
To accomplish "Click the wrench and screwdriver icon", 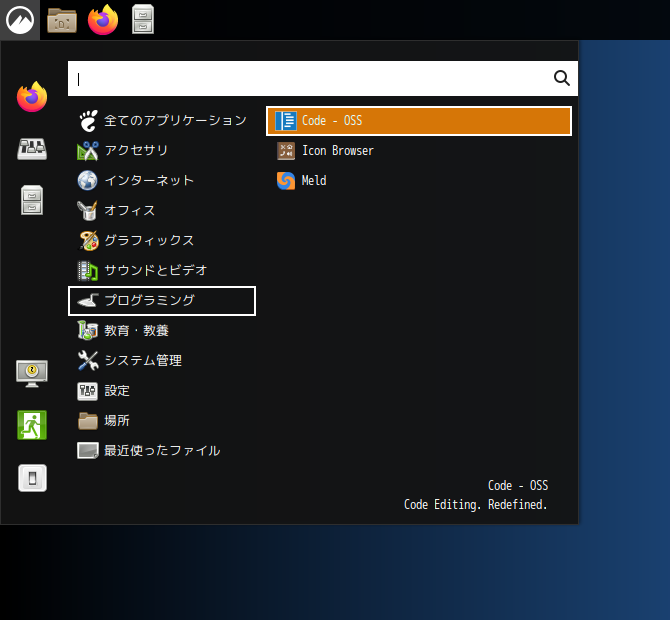I will [x=88, y=361].
